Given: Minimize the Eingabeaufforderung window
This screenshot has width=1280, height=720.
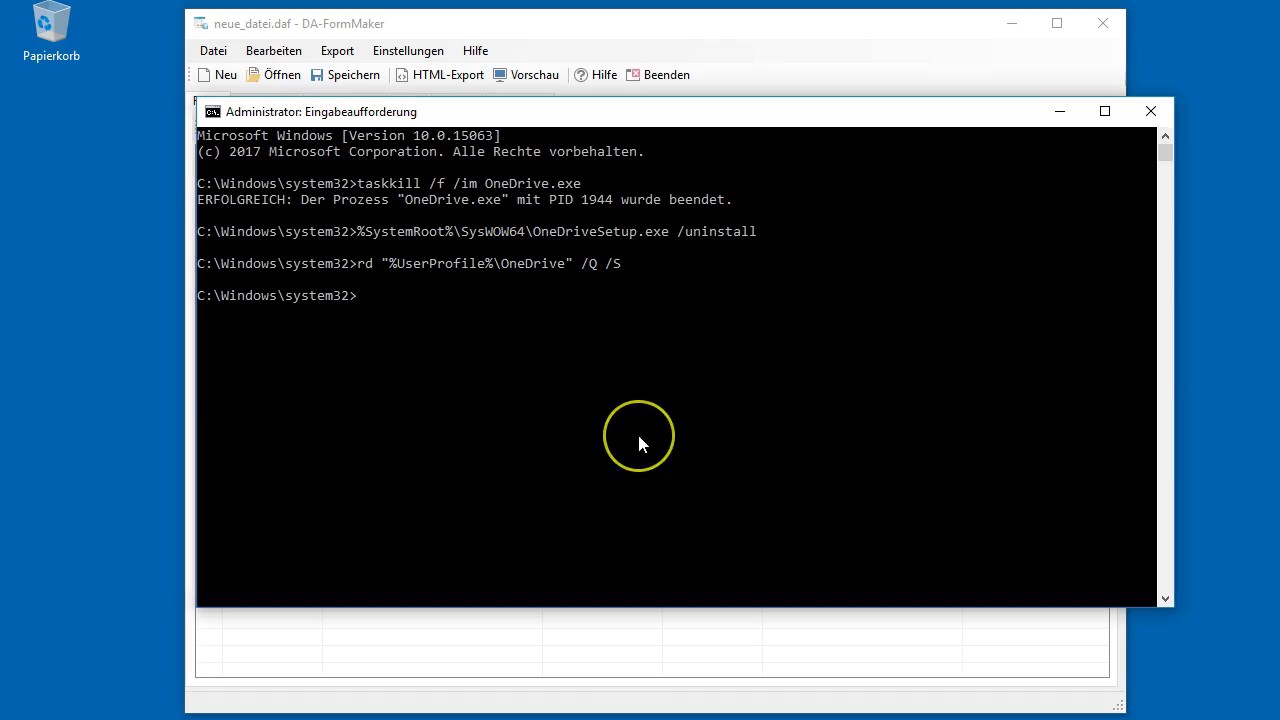Looking at the screenshot, I should click(1060, 112).
